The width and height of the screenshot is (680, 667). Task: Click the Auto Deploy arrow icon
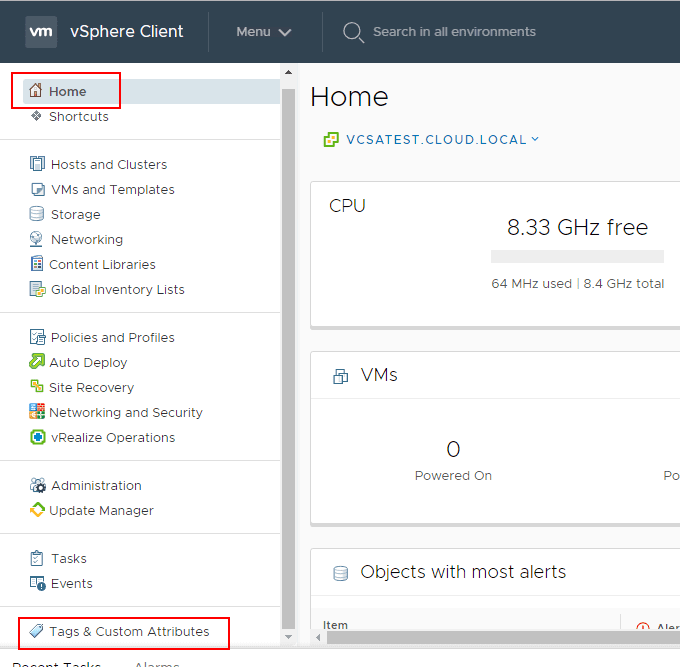click(x=37, y=362)
